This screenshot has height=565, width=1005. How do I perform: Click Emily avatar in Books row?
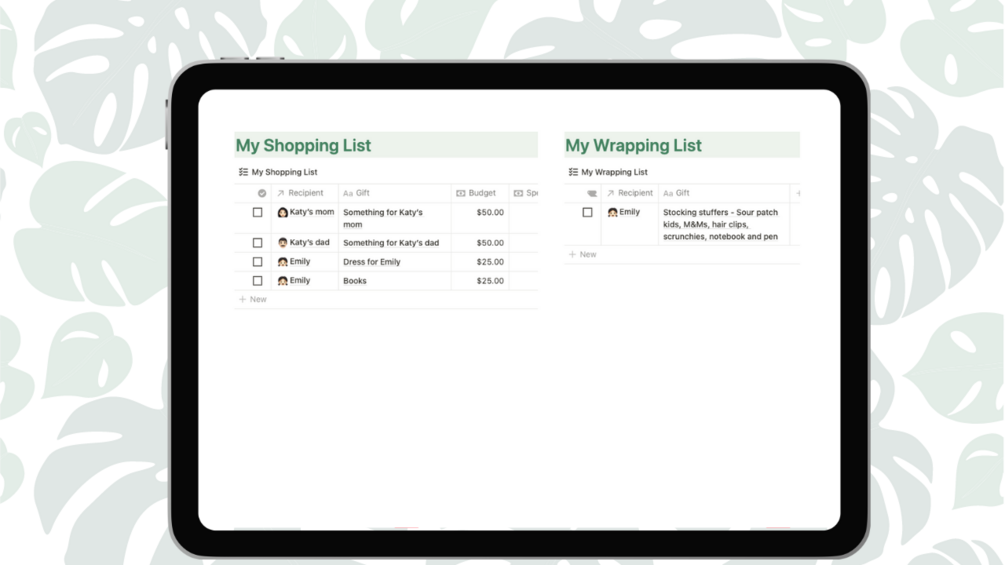click(x=283, y=281)
